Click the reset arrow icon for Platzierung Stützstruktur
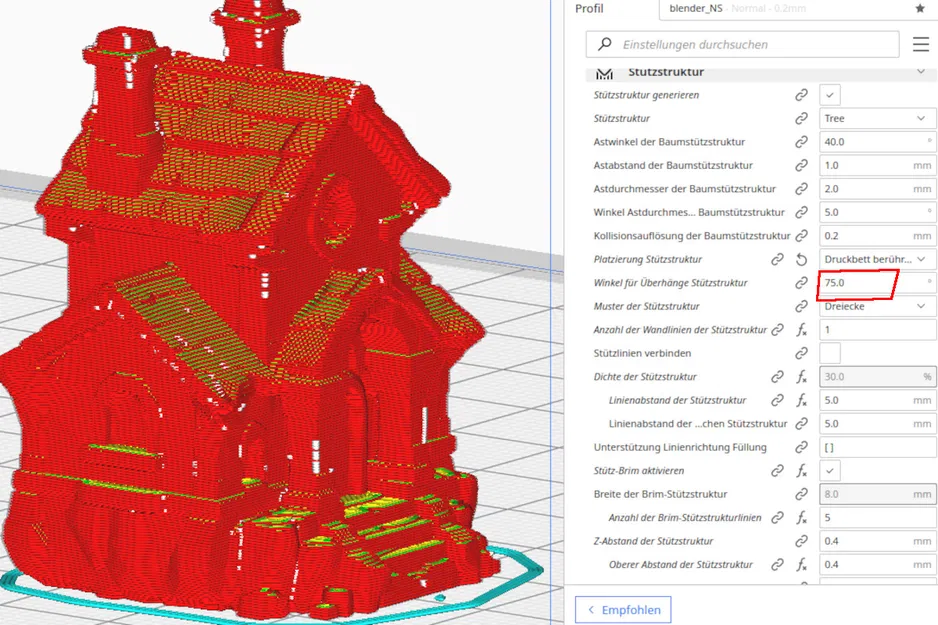 [802, 260]
